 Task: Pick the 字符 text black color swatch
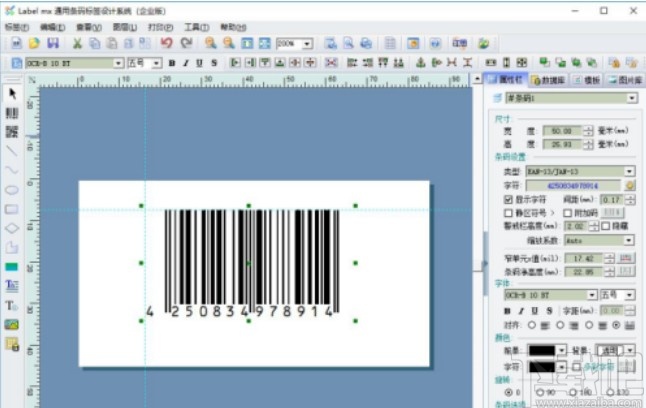coord(542,366)
